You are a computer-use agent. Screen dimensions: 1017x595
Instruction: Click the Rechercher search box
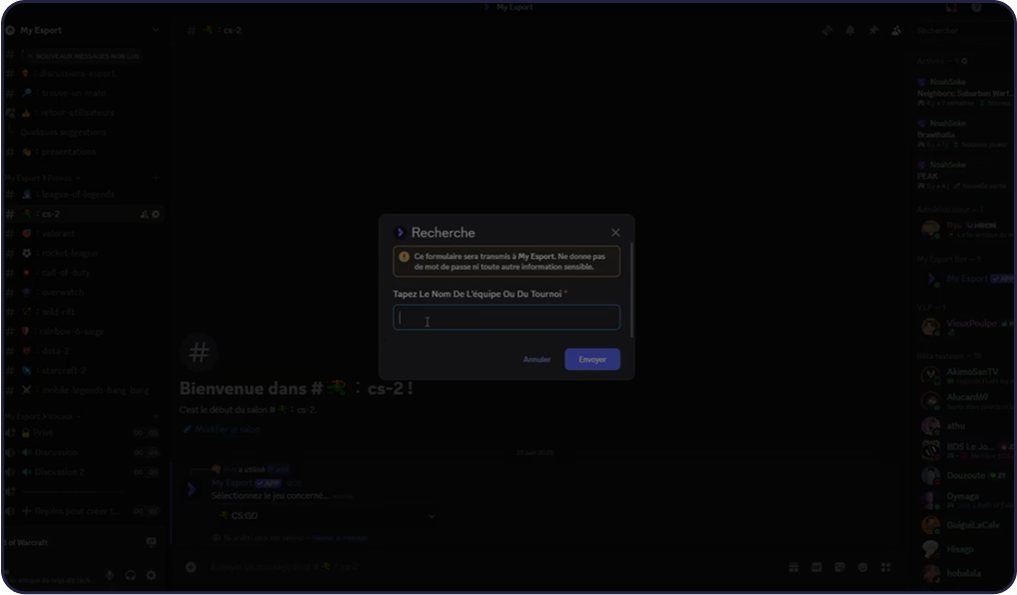[x=963, y=30]
